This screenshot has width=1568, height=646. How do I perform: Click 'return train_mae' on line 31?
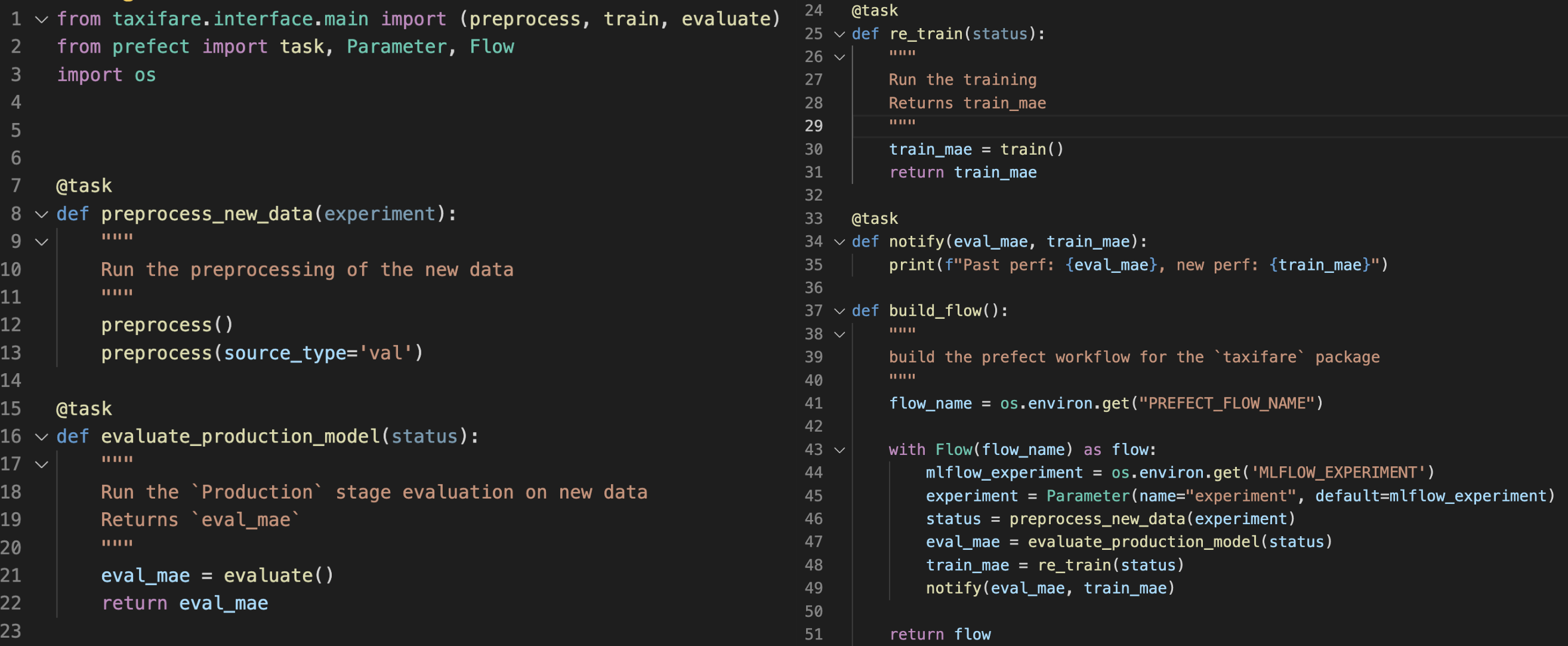click(x=963, y=173)
